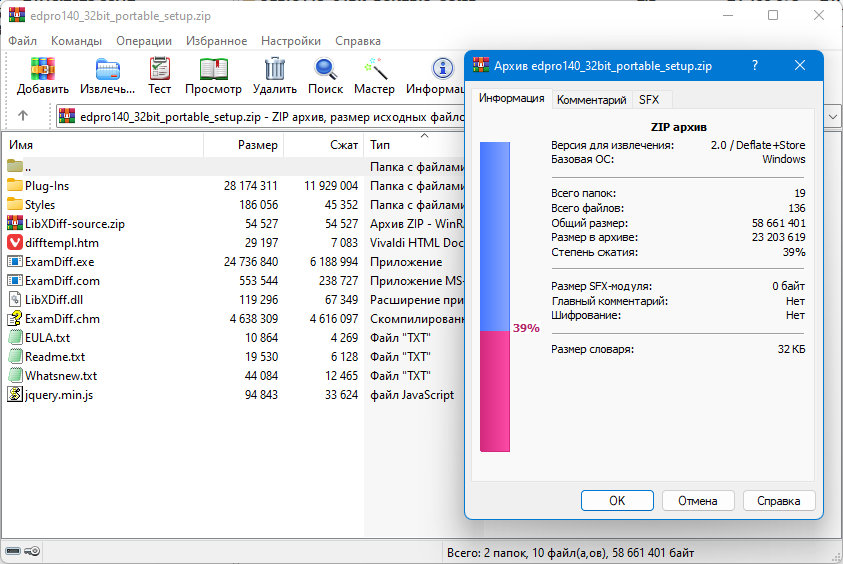
Task: Switch to the SFX tab
Action: point(649,99)
